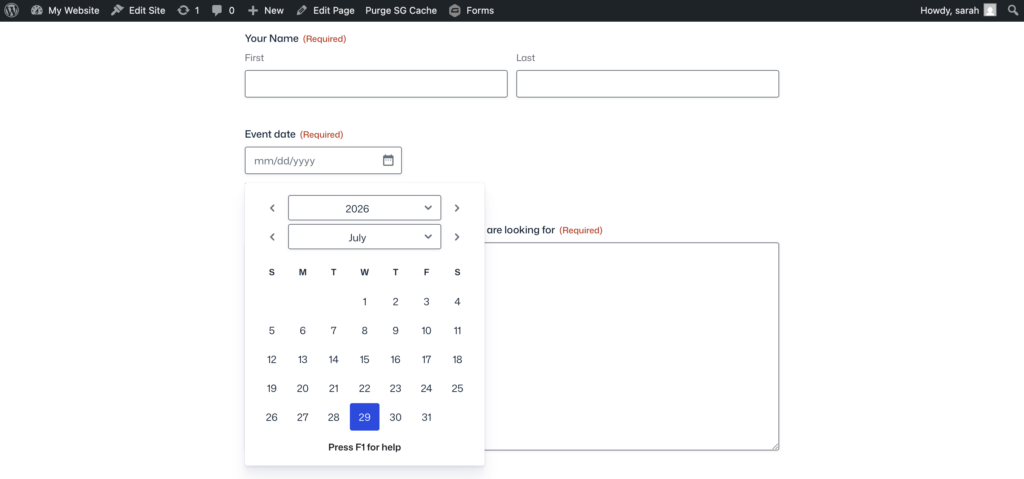
Task: Go to previous month arrow
Action: click(x=272, y=237)
